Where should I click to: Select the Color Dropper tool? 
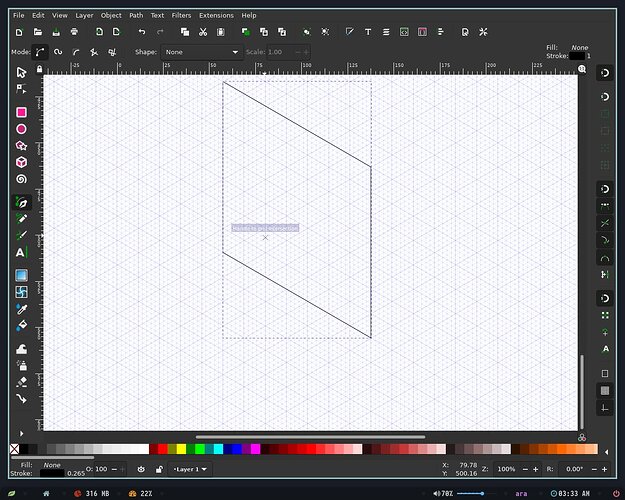pos(22,309)
